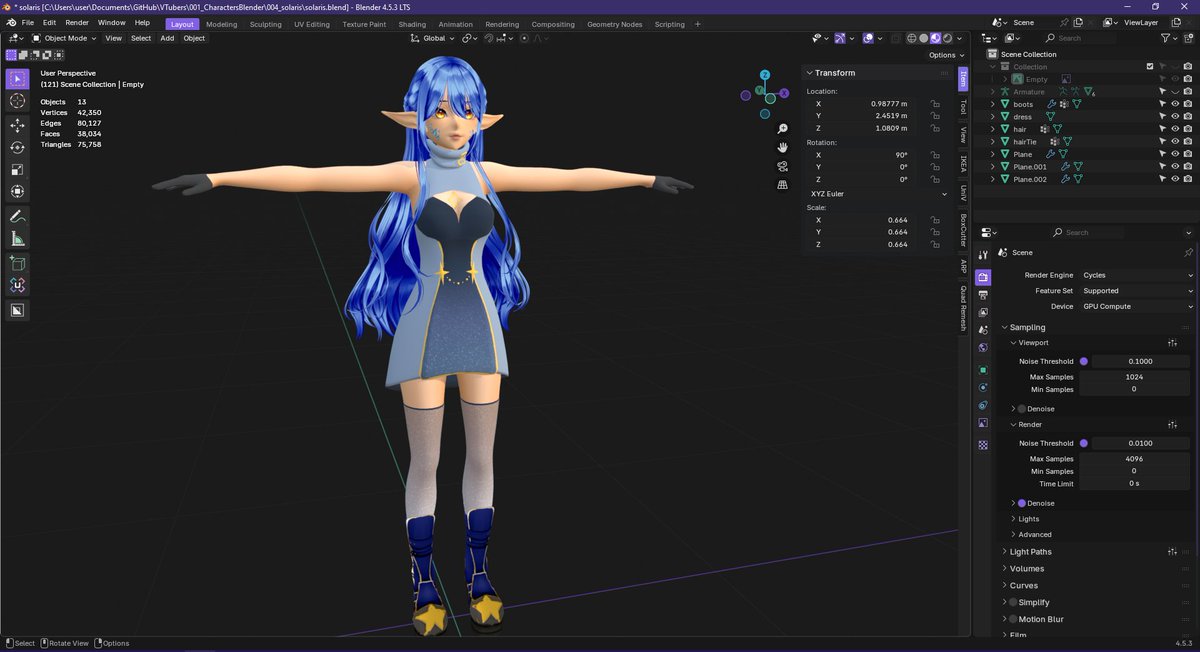Toggle the camera view icon

783,165
